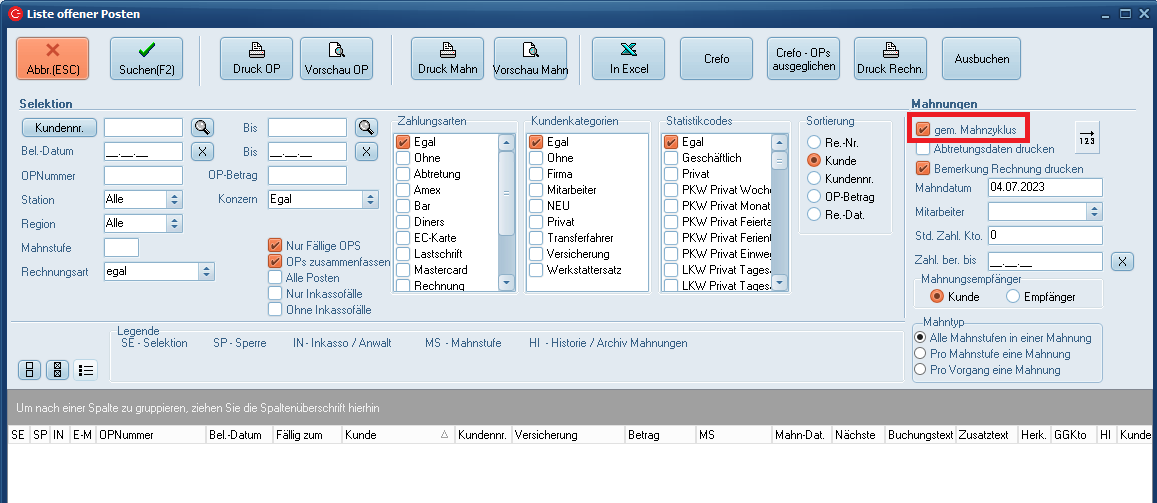Export the list with In Excel
This screenshot has height=503, width=1157.
click(629, 59)
